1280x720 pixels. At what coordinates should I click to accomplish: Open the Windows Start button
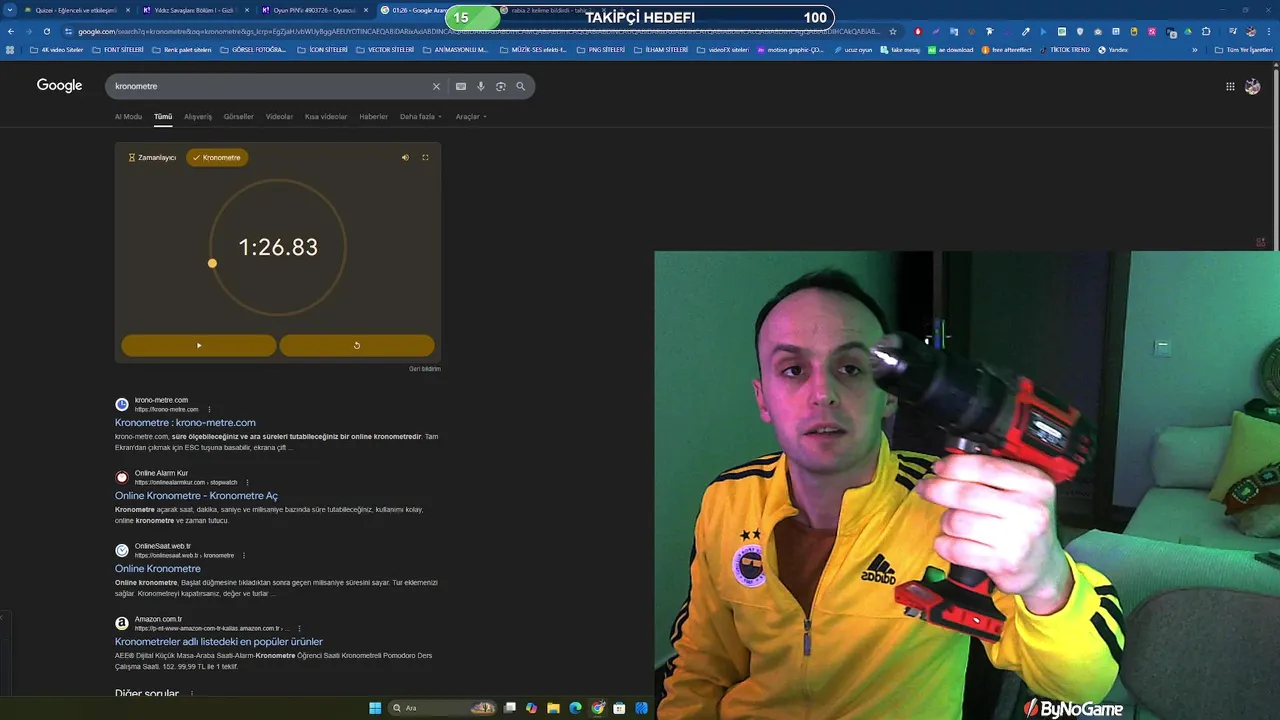375,708
